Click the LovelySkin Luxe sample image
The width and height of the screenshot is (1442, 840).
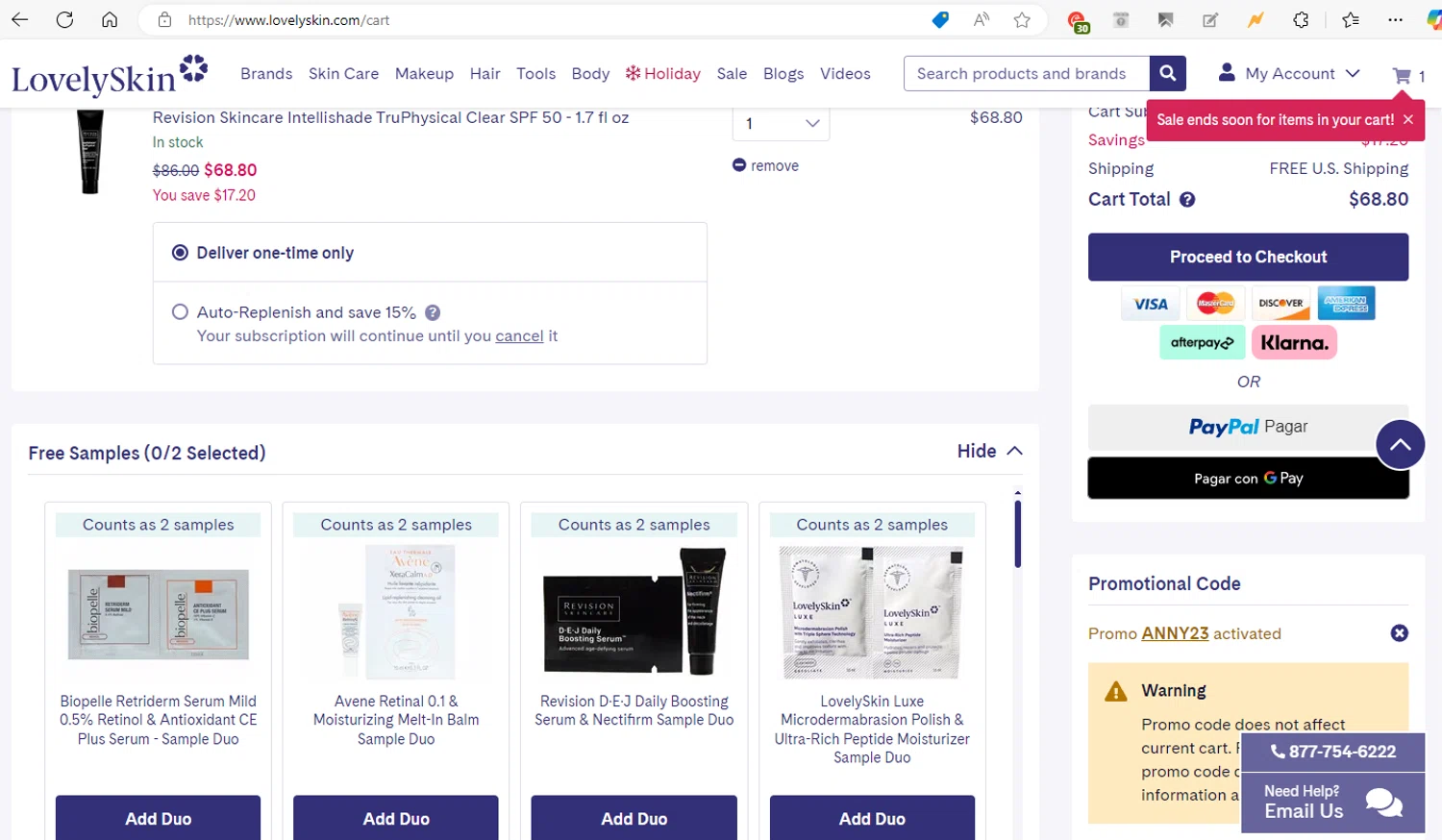coord(872,613)
